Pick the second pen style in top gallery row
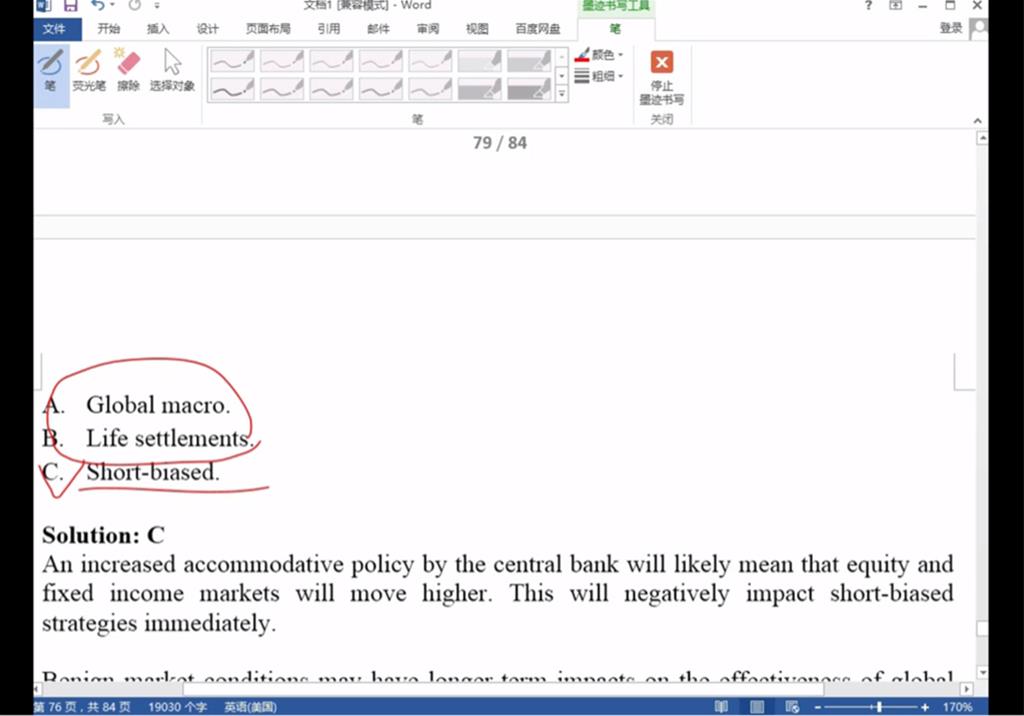Screen dimensions: 1024x716 coord(281,61)
